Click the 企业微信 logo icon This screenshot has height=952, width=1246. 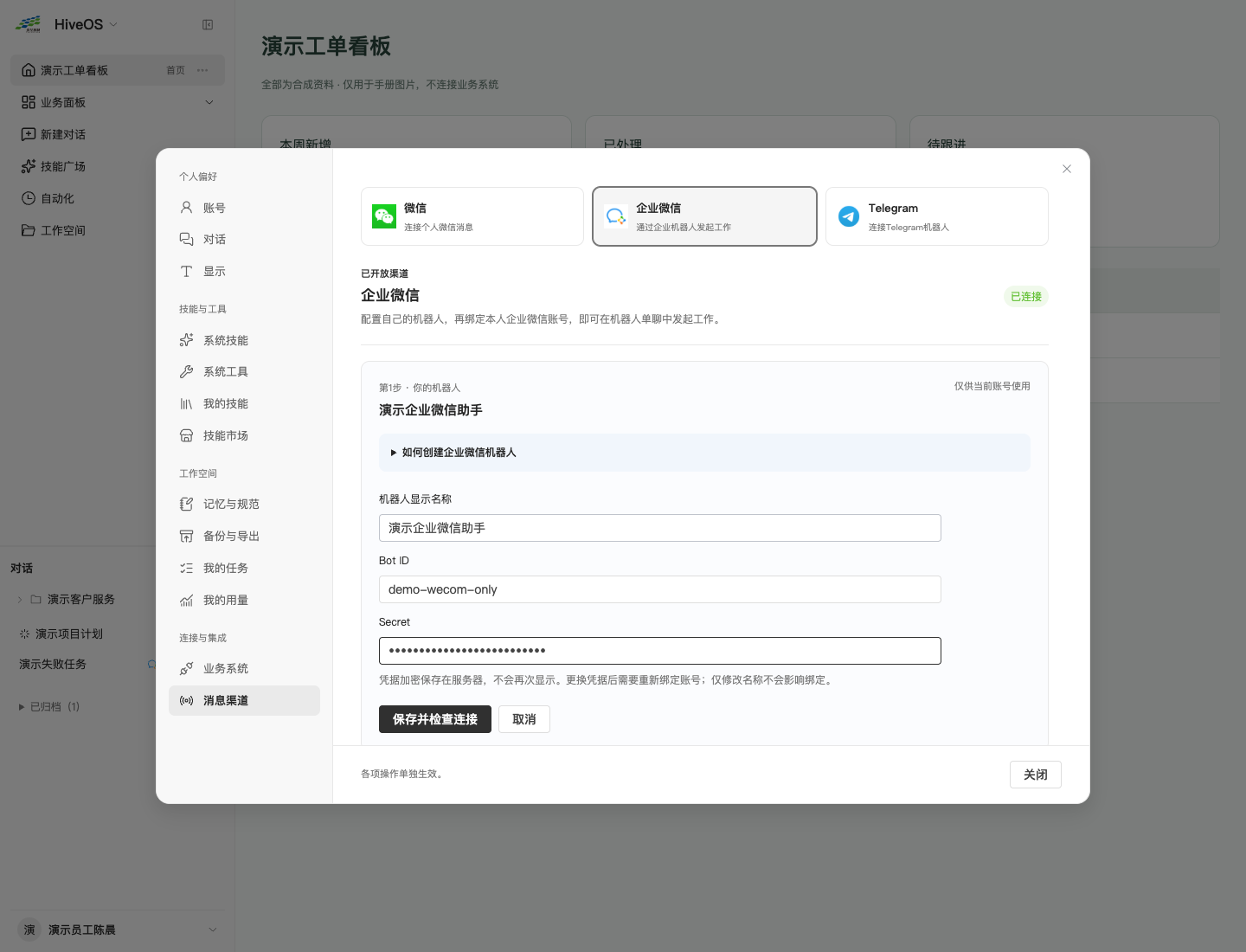[x=616, y=216]
